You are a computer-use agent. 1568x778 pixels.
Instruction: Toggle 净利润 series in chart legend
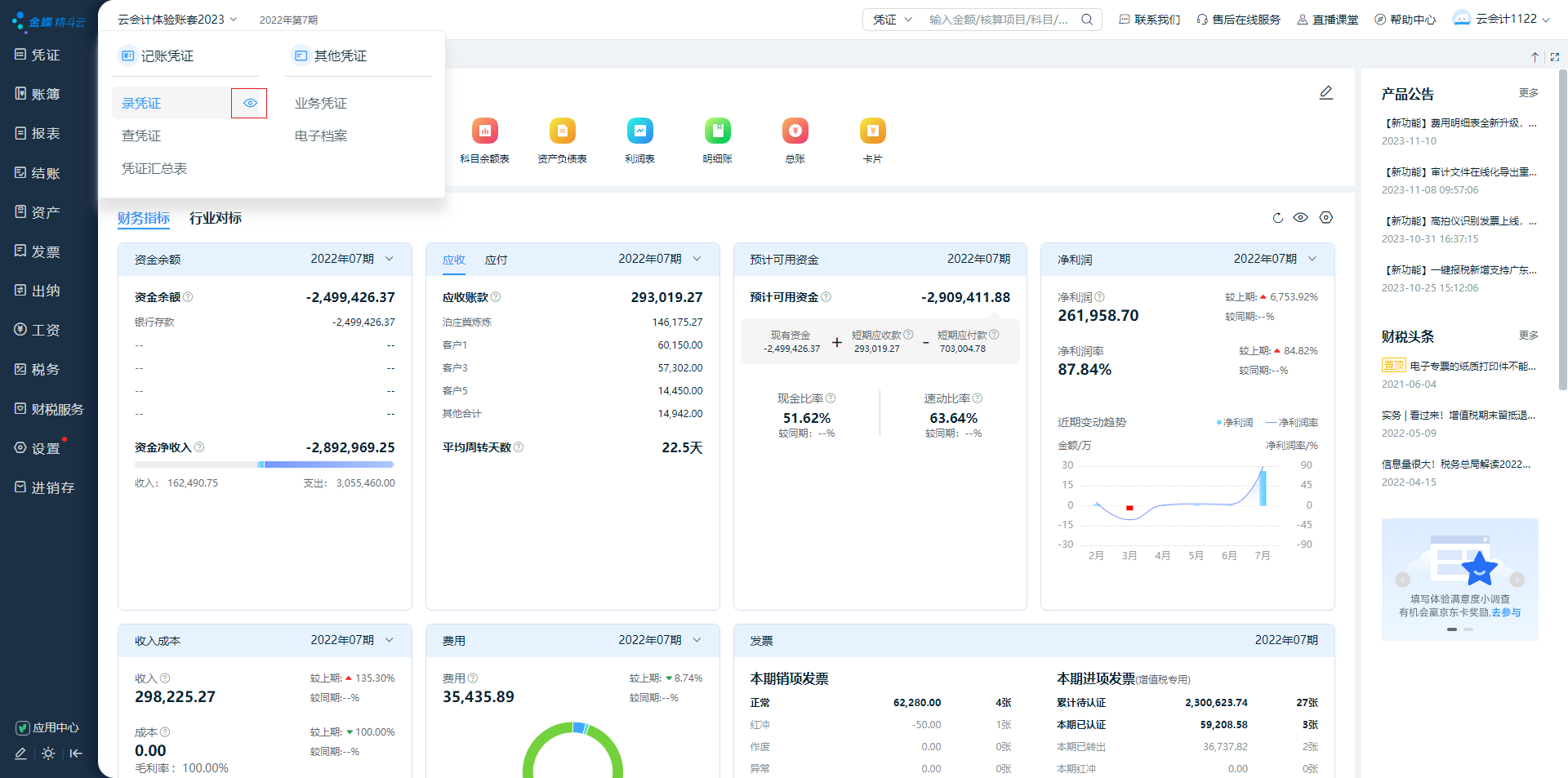click(x=1235, y=423)
